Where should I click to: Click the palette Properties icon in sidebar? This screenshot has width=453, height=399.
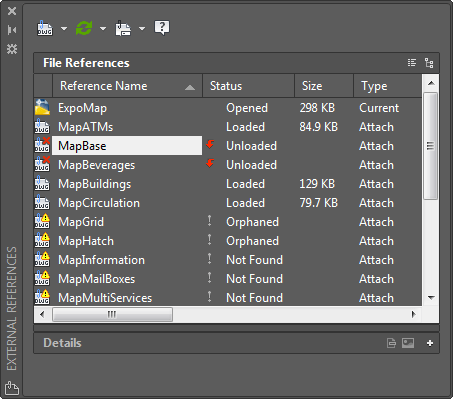(12, 49)
